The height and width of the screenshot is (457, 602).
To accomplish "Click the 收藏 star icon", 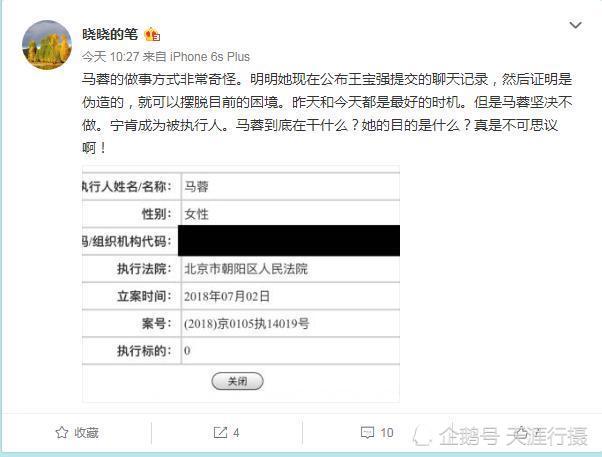I will click(61, 433).
